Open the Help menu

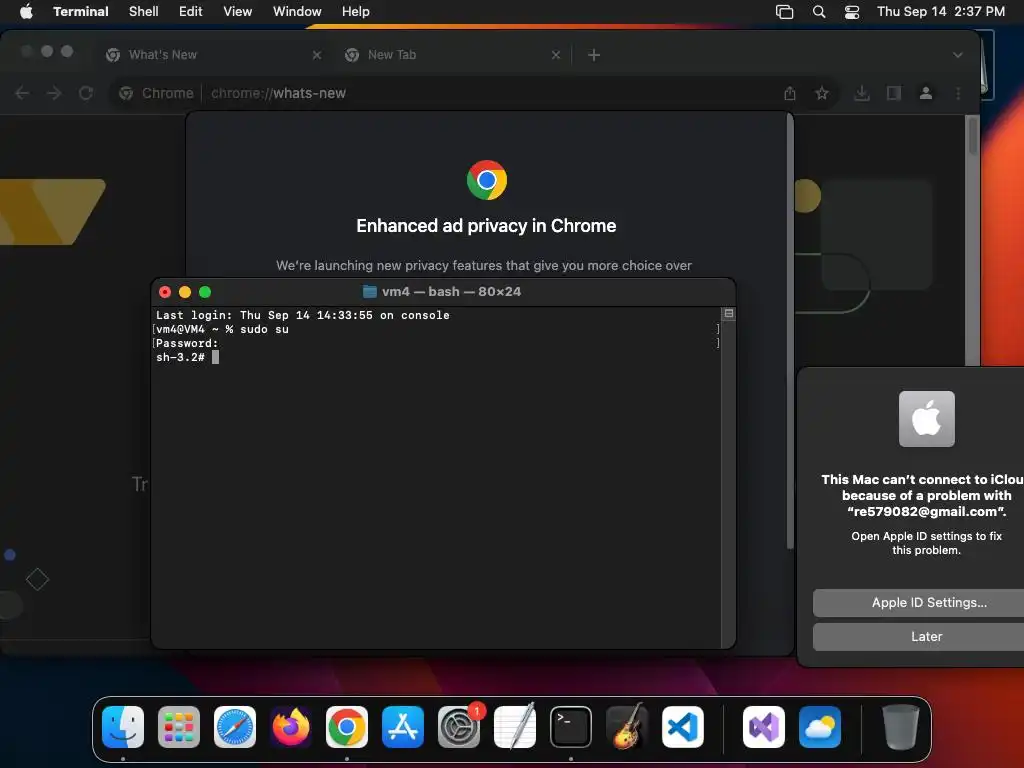point(356,11)
